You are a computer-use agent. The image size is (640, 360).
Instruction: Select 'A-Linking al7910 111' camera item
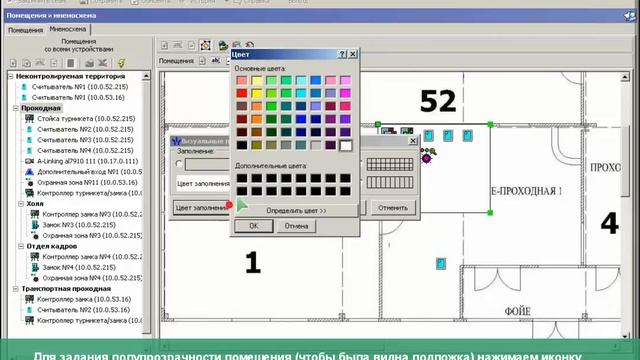coord(87,161)
